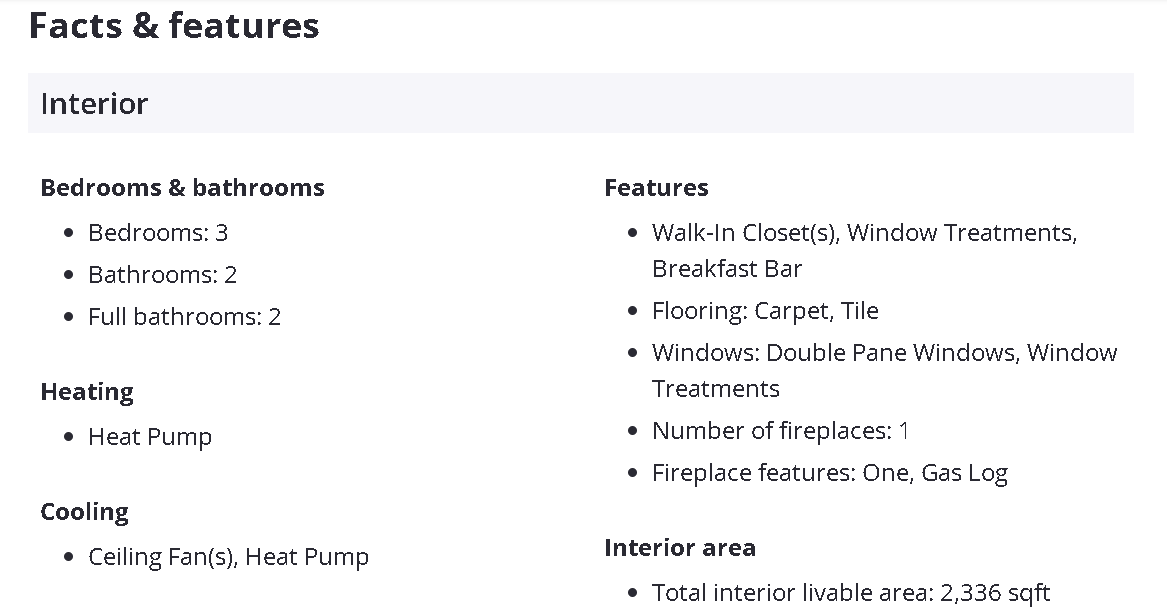Click the Breakfast Bar text

point(727,269)
